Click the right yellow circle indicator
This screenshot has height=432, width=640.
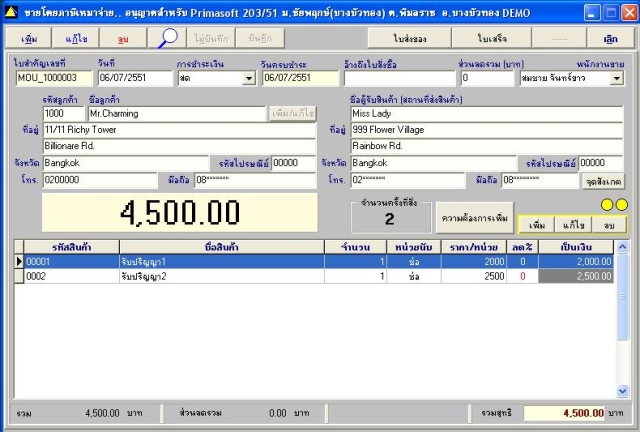(x=622, y=205)
